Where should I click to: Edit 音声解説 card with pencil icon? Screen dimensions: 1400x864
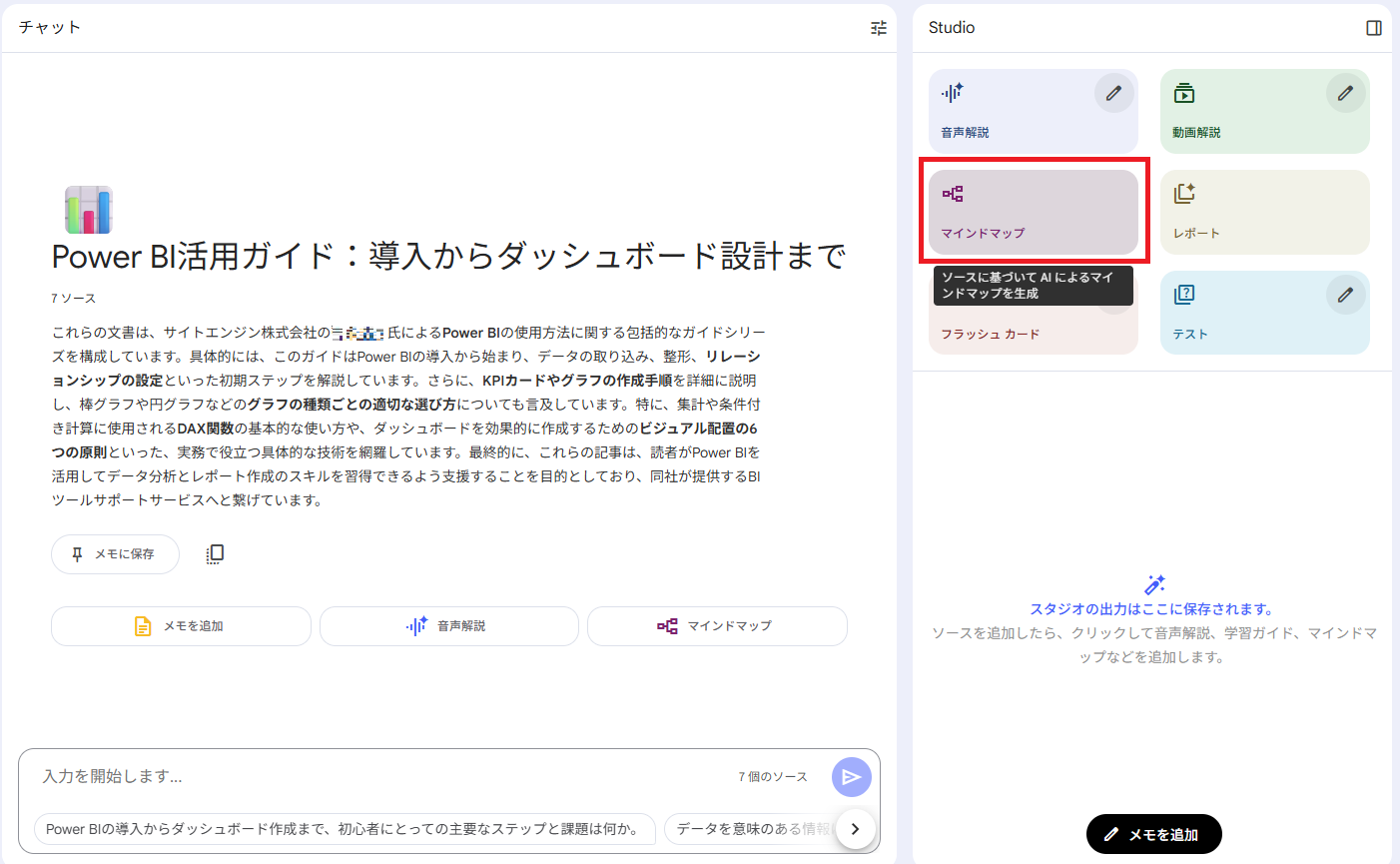click(1113, 93)
